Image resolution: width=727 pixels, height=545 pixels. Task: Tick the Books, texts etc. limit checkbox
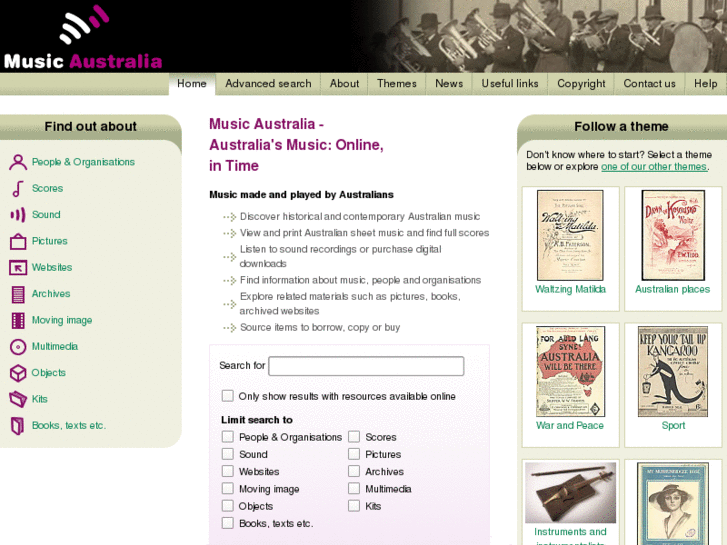point(228,523)
